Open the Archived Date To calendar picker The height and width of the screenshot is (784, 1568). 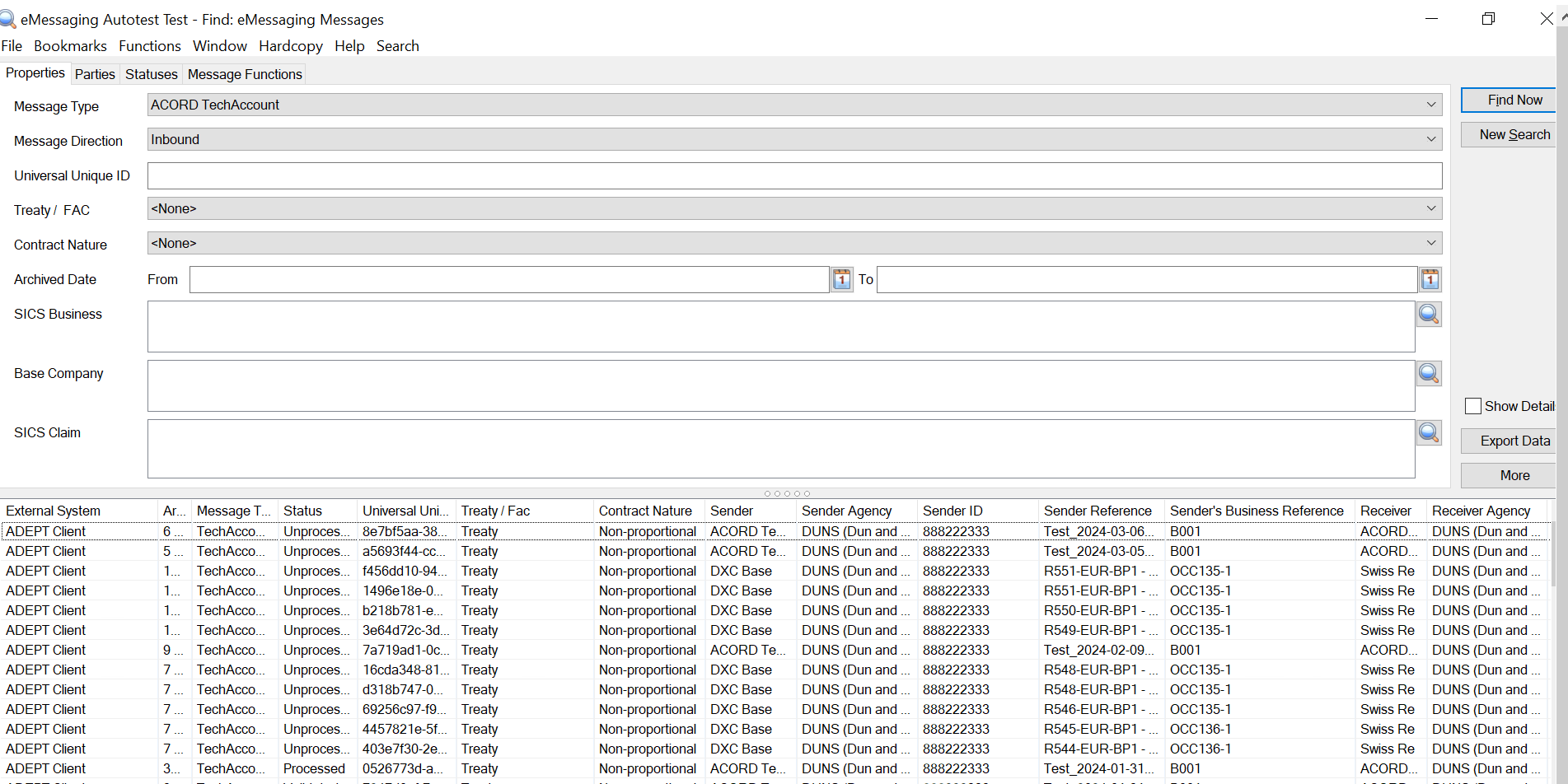1430,280
